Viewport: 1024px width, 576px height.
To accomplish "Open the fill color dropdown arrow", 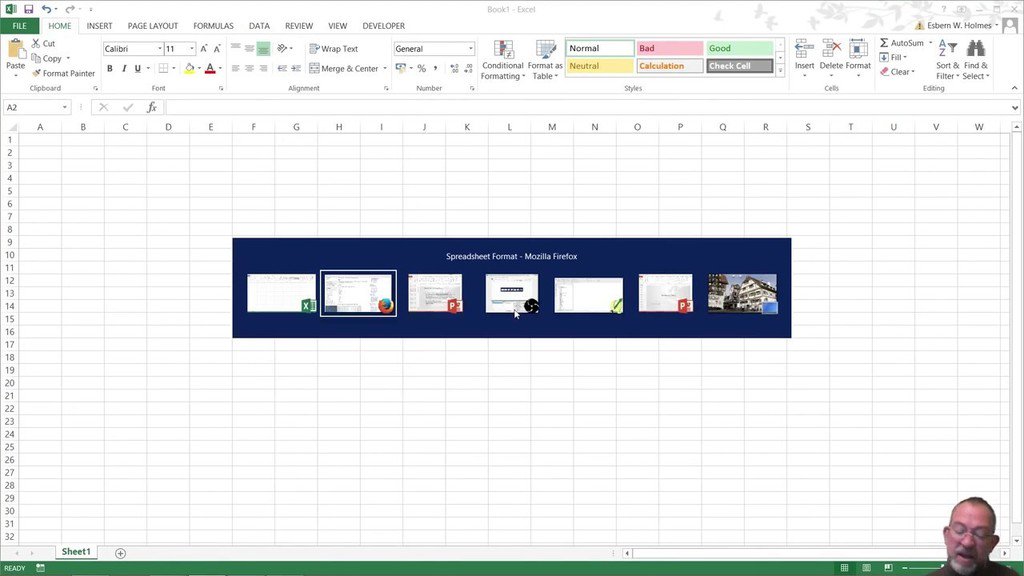I will 199,69.
